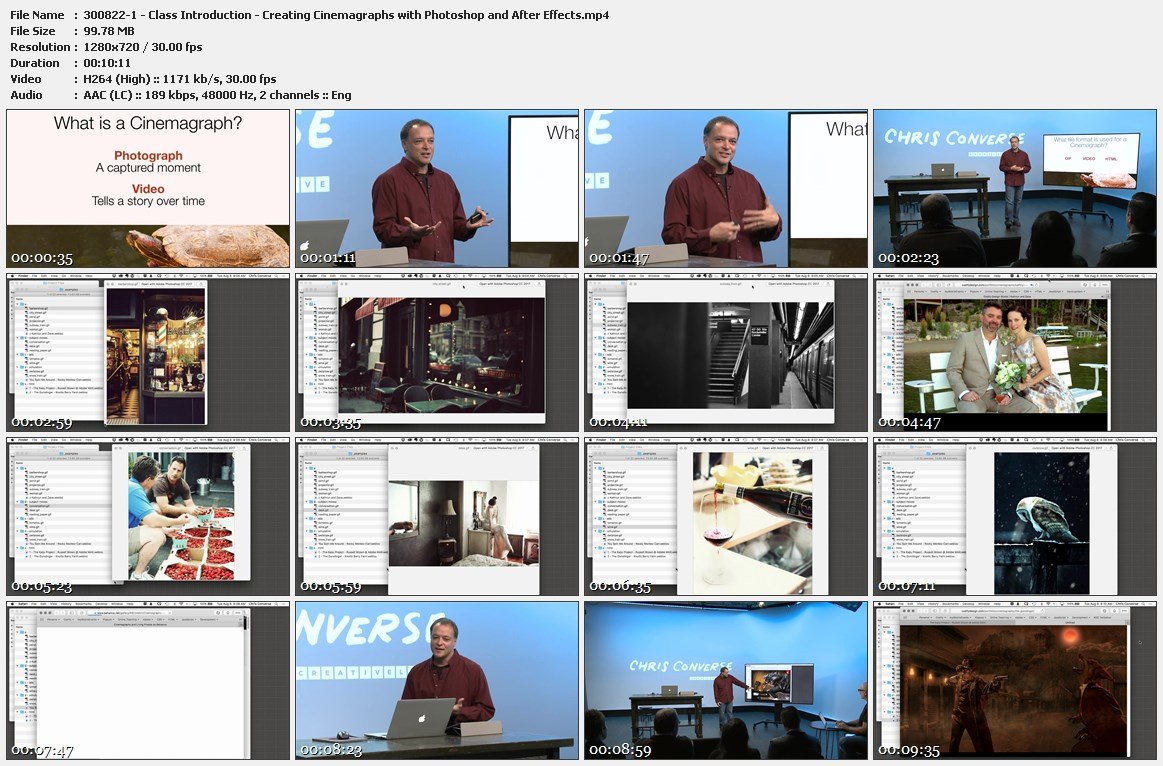This screenshot has height=766, width=1163.
Task: Open the blank browser frame at 00:07:47
Action: (x=148, y=680)
